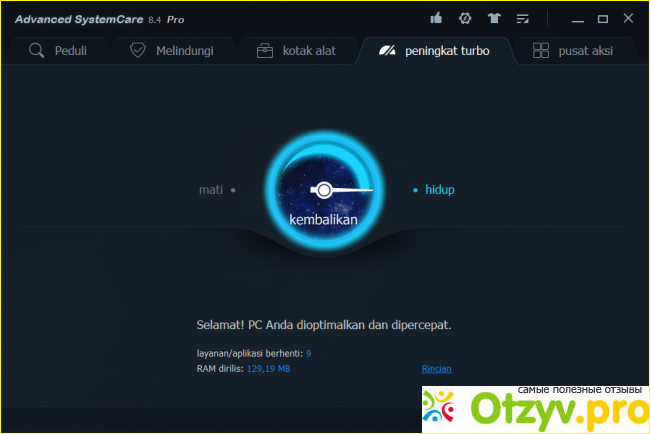
Task: Click the thumbs-up like icon
Action: click(436, 18)
